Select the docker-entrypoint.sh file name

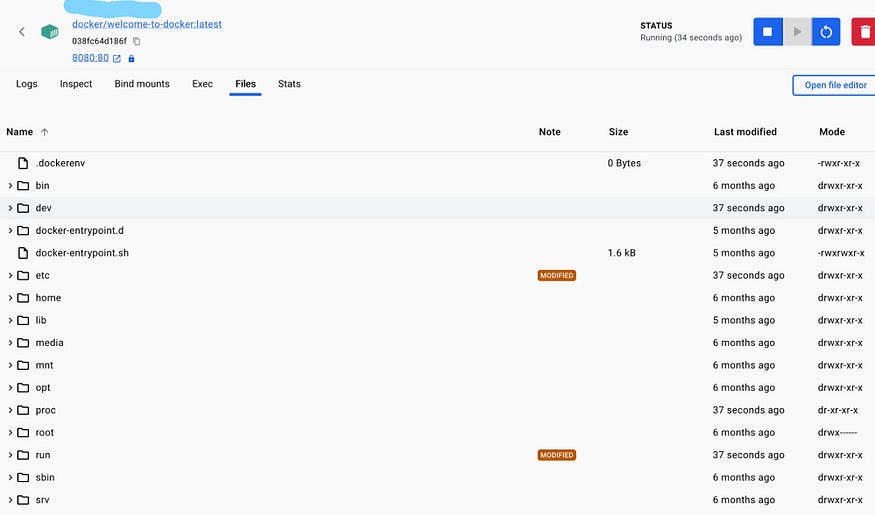tap(82, 253)
